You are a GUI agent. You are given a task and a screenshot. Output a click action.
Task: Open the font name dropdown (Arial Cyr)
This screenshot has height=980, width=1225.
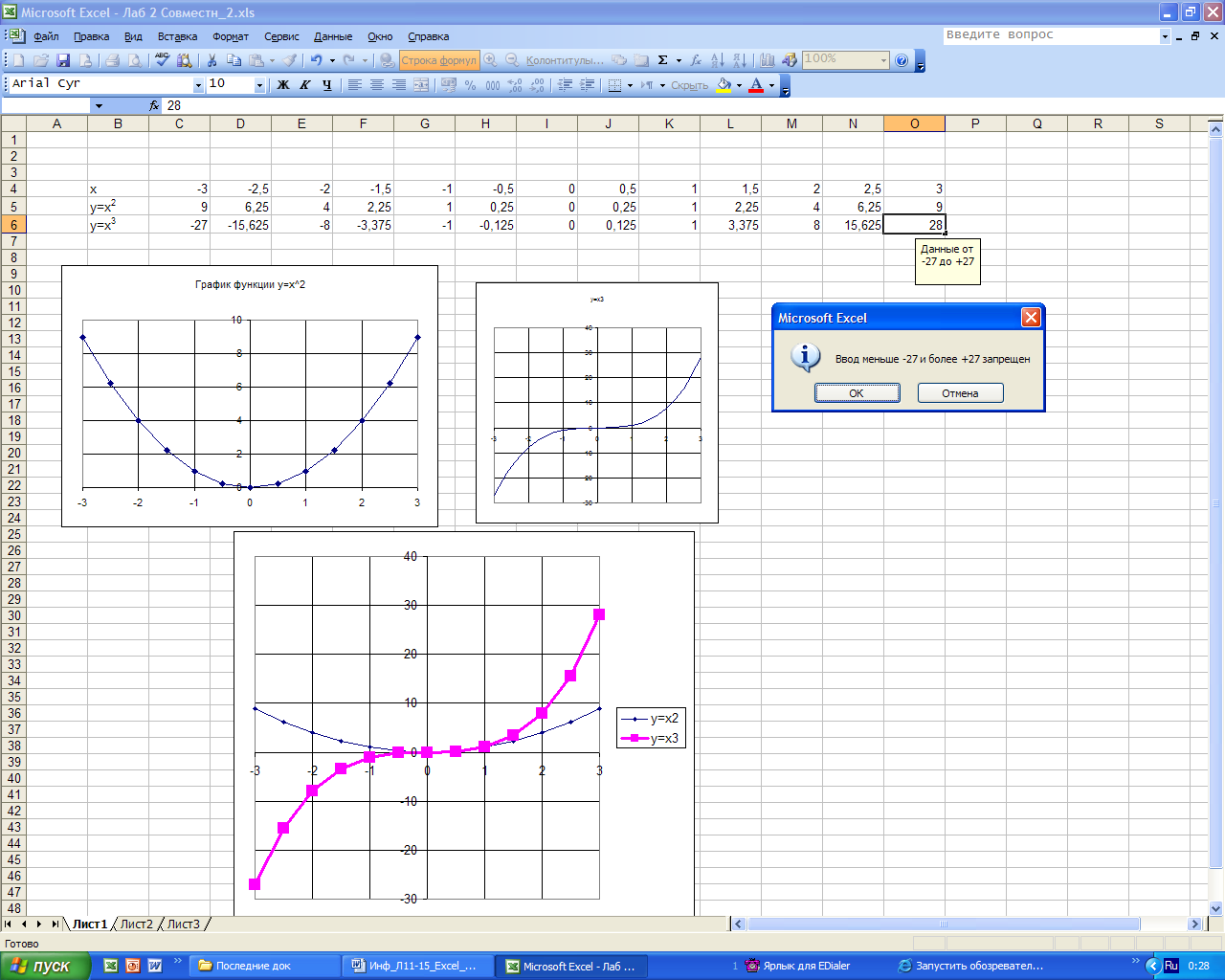point(199,85)
